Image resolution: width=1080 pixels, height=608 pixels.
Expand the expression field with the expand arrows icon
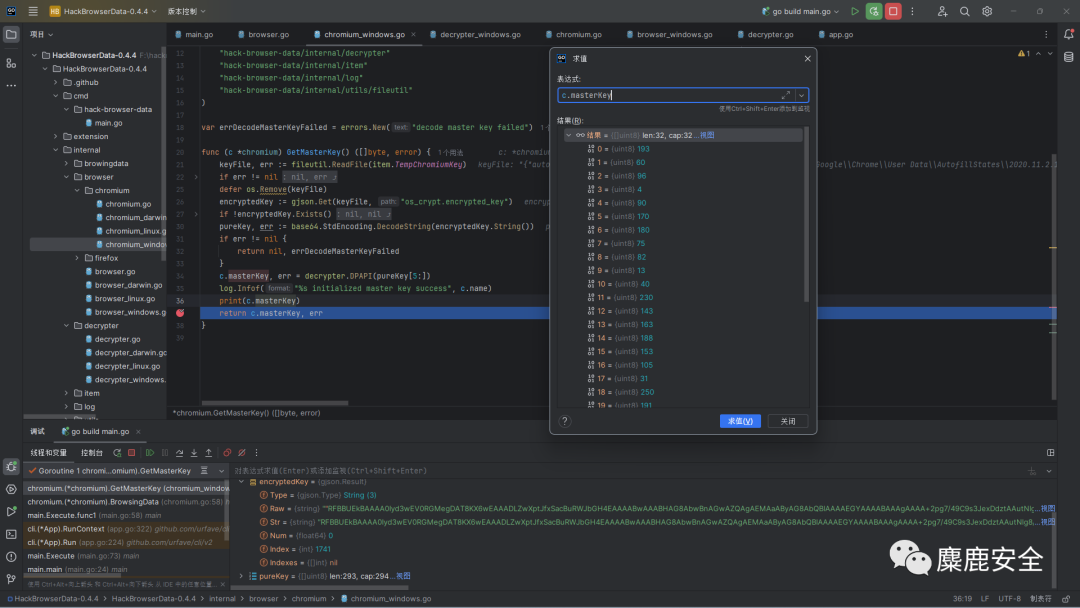pos(785,95)
